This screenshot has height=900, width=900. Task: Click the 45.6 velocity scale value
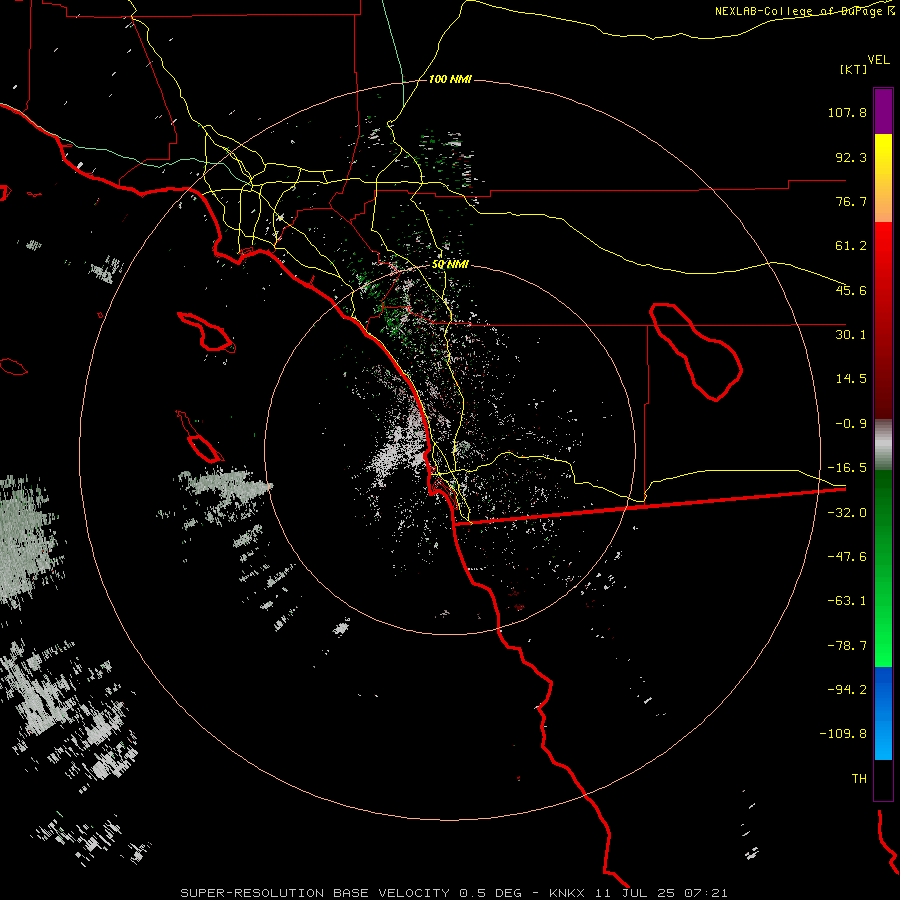point(851,290)
